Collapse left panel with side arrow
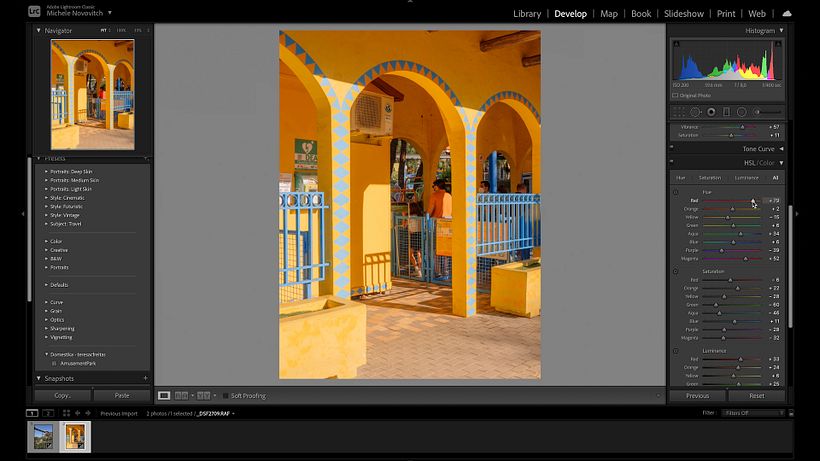 click(23, 213)
